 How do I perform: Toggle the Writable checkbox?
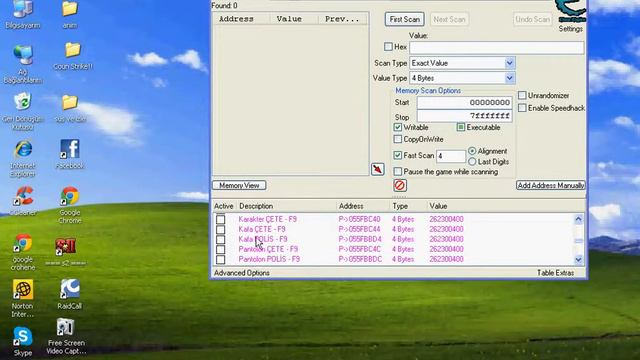pos(398,127)
